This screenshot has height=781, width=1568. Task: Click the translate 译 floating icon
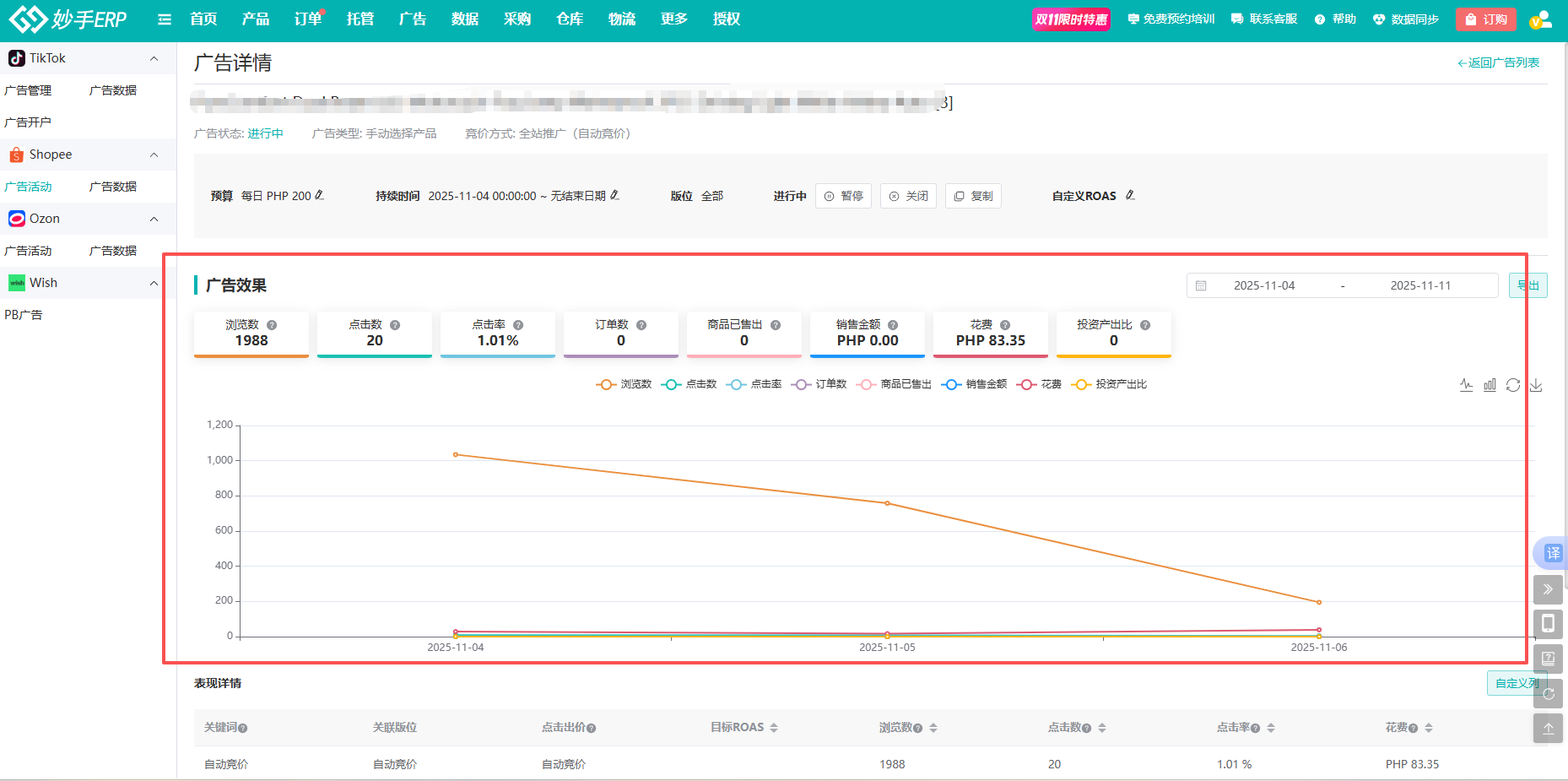(x=1552, y=553)
